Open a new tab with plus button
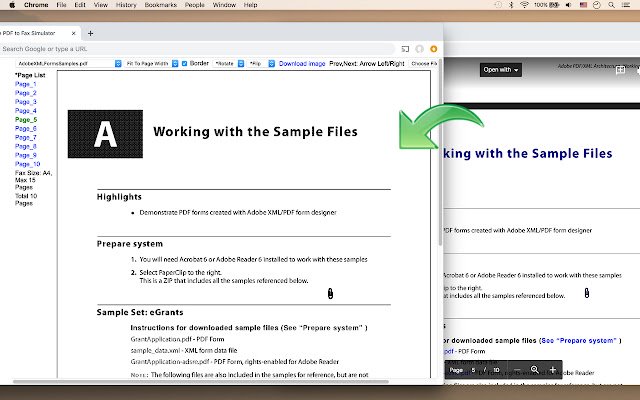This screenshot has width=640, height=400. 90,33
